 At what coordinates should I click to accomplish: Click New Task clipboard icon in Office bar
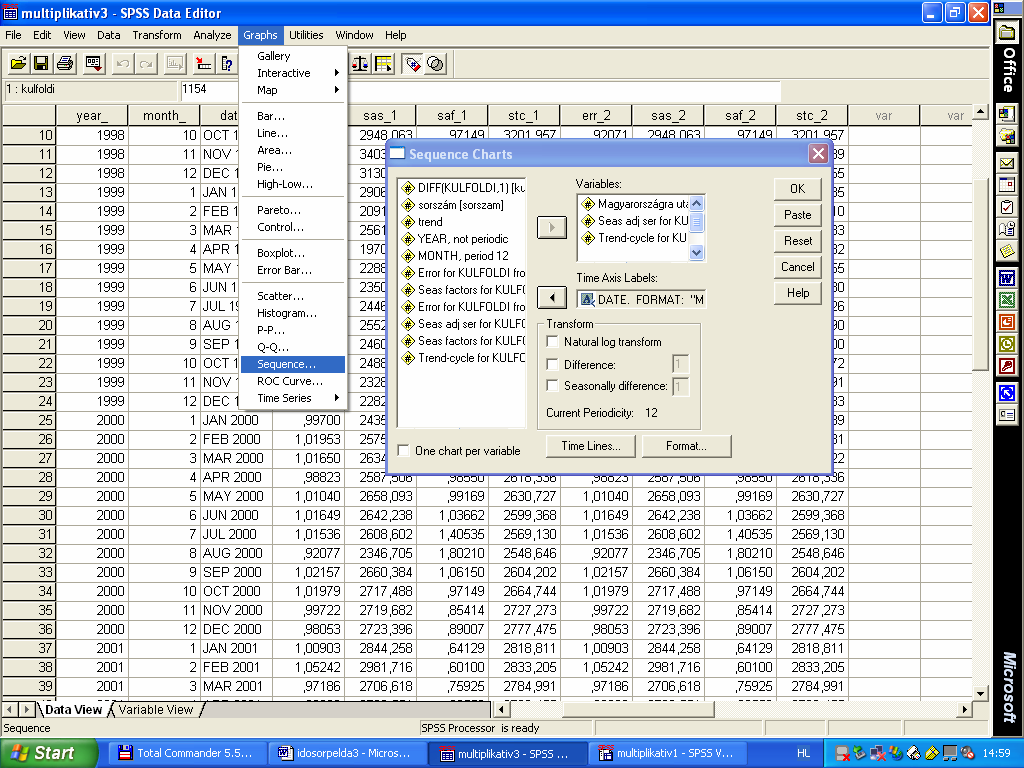[x=1007, y=207]
